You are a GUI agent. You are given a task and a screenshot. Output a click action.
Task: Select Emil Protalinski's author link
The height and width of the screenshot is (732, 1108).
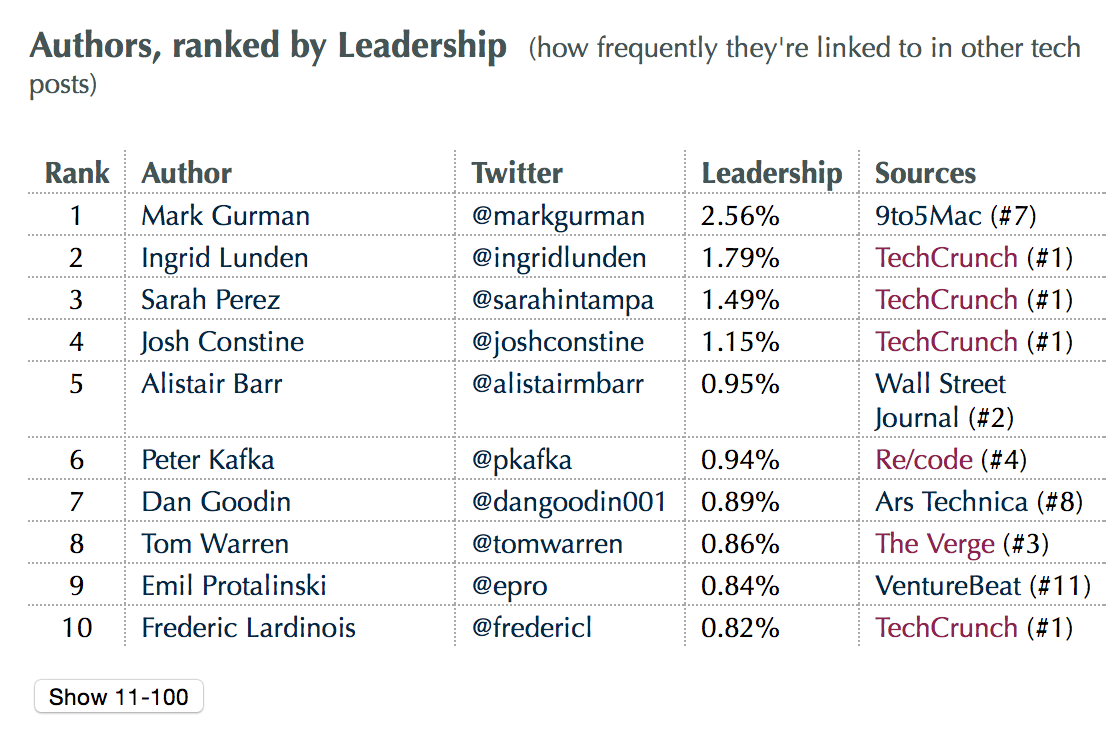[x=234, y=586]
